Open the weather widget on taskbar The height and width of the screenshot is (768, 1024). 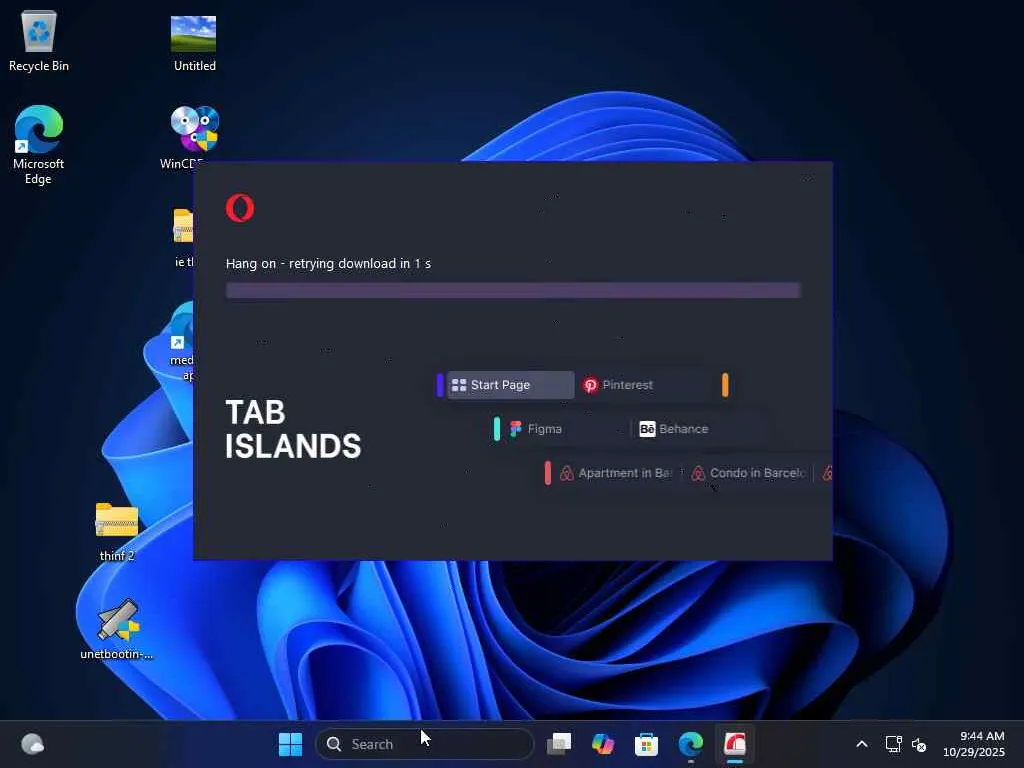[32, 744]
